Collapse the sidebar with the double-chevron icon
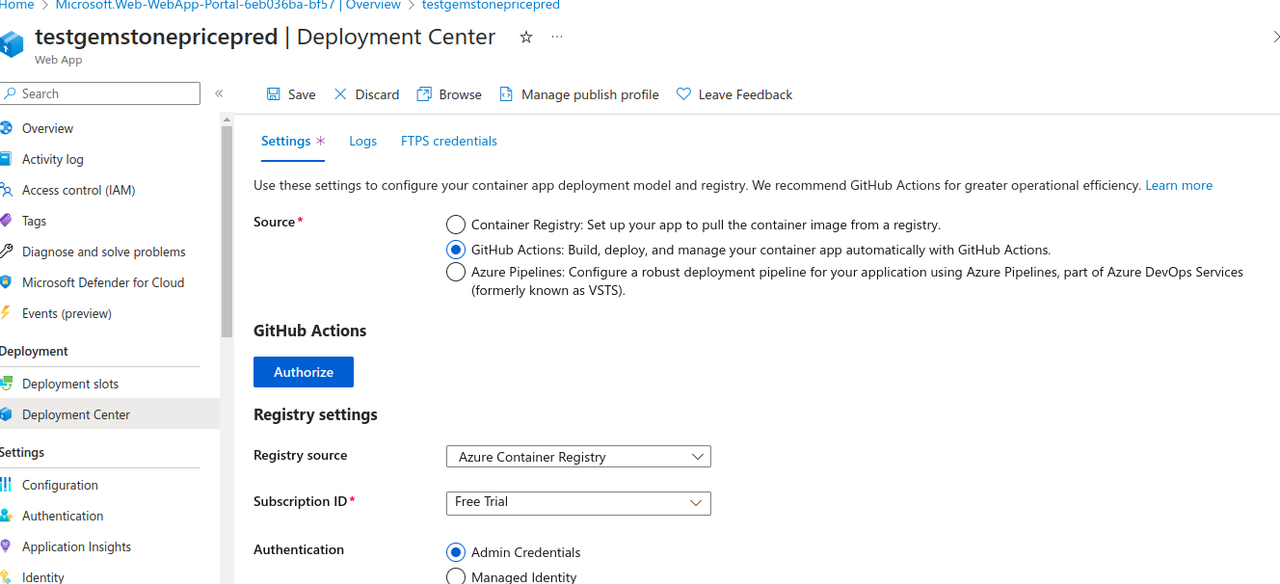The image size is (1280, 584). (x=219, y=93)
